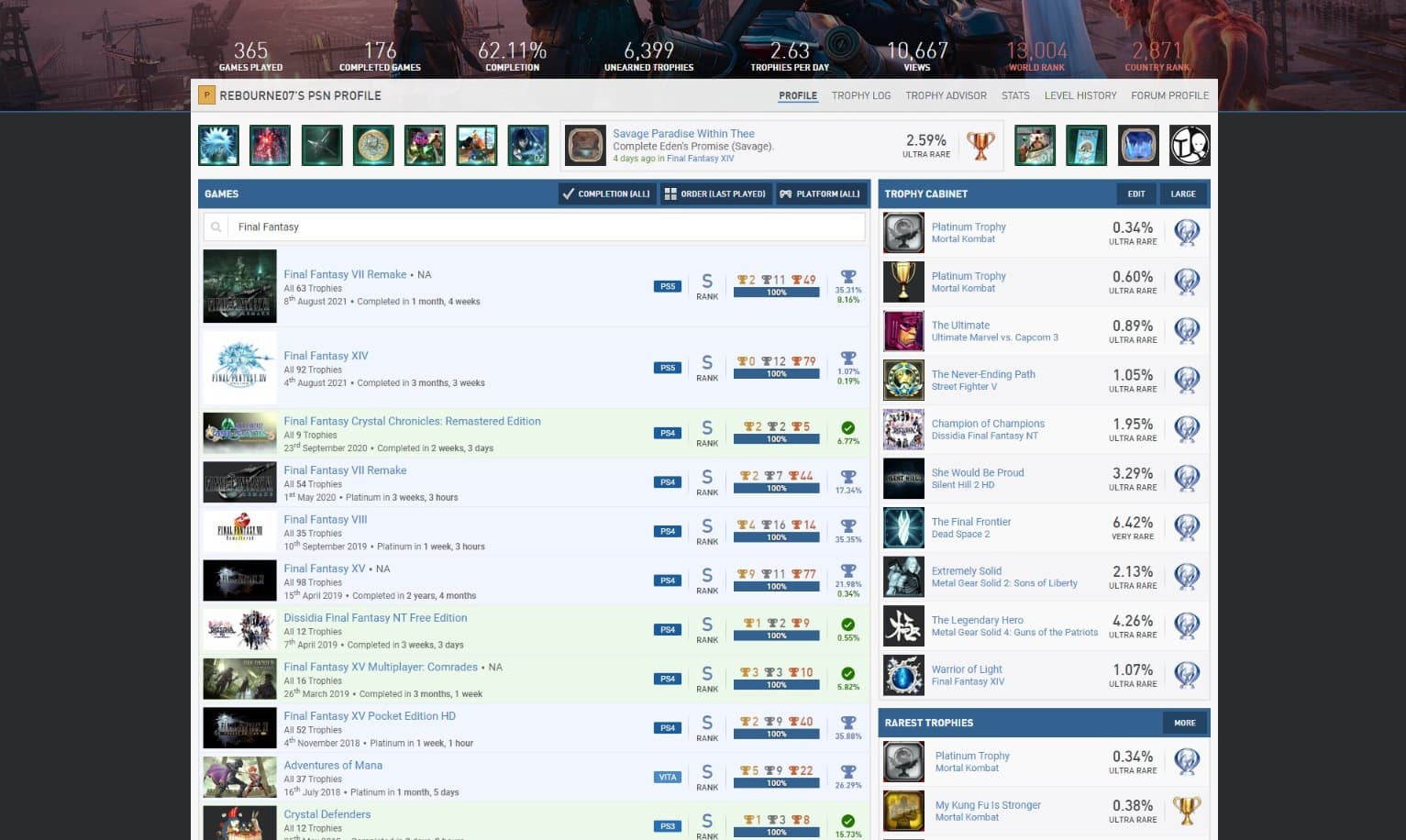Click the Silent Hill 2 HD game link
The height and width of the screenshot is (840, 1406).
[x=962, y=485]
